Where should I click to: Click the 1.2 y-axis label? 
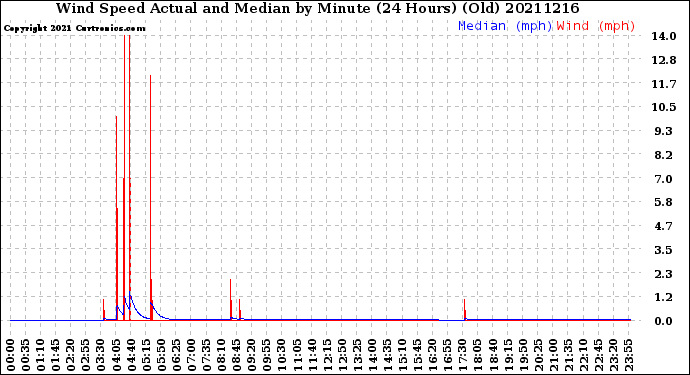[x=664, y=298]
